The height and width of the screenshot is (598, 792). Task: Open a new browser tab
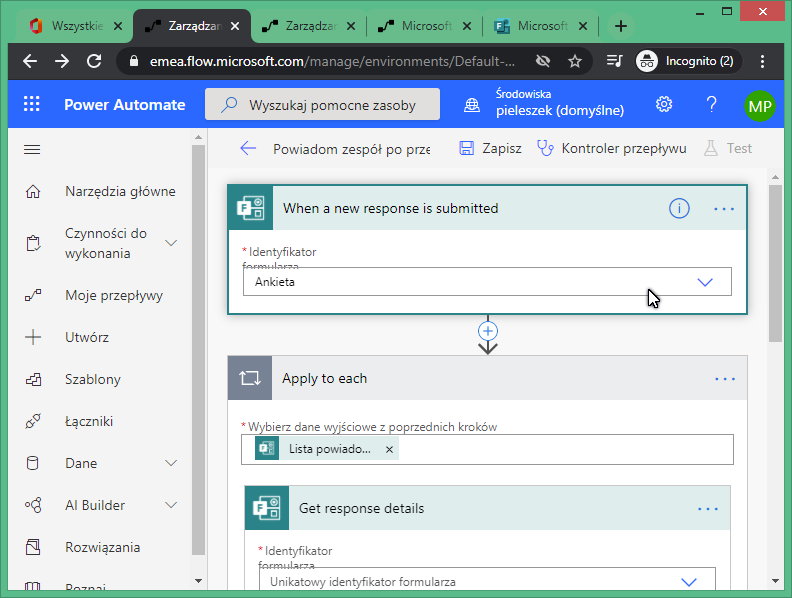click(x=621, y=26)
